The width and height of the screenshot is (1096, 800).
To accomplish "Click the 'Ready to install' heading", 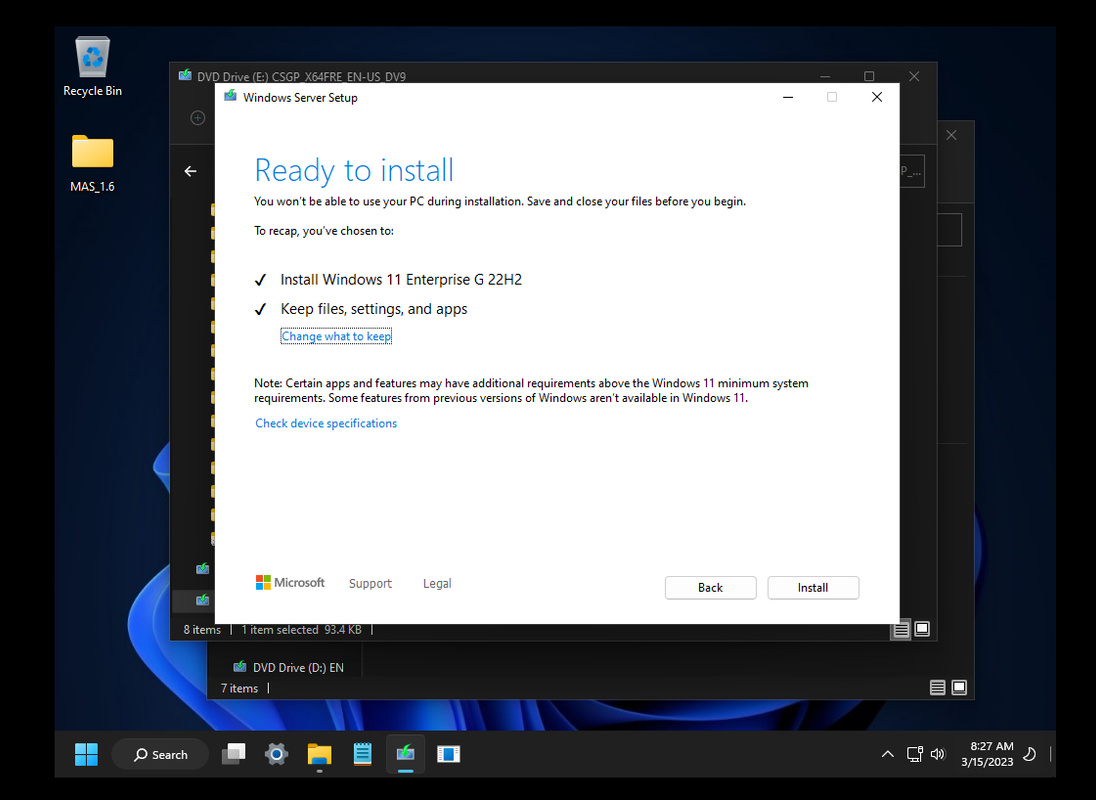I will click(x=354, y=170).
